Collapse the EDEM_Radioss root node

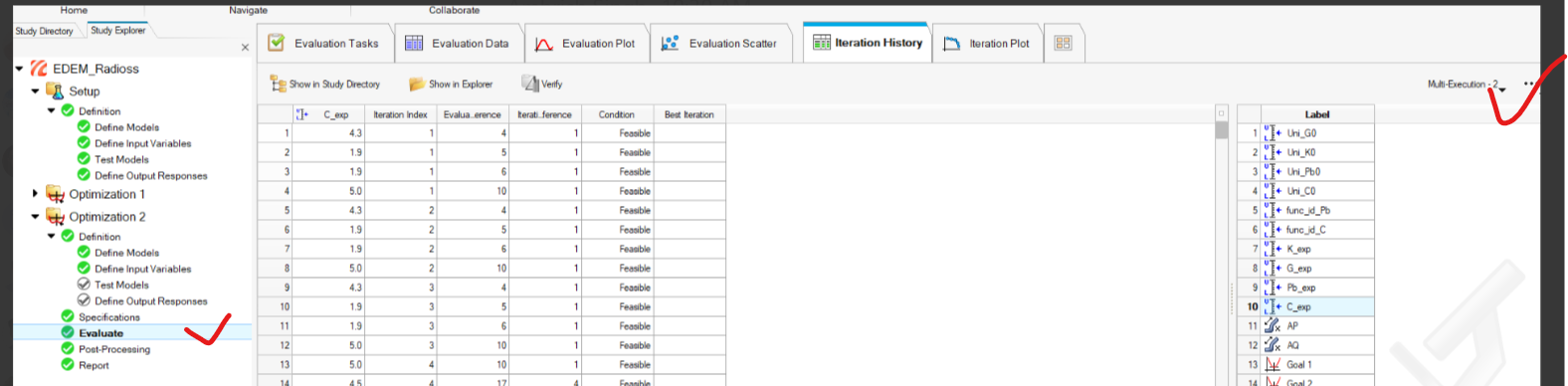[x=19, y=69]
